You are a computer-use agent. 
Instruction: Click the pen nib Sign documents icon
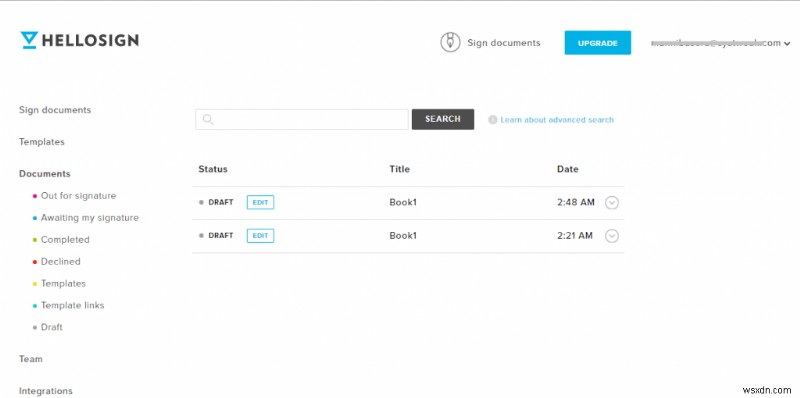(450, 42)
